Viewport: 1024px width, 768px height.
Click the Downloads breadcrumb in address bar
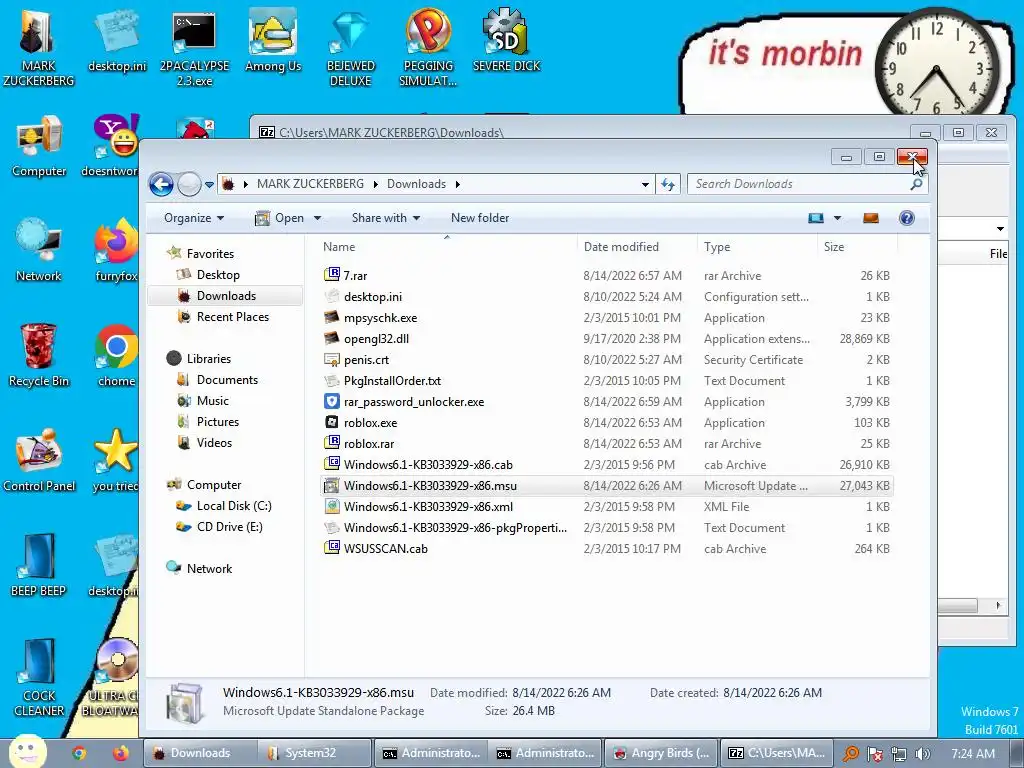(416, 184)
